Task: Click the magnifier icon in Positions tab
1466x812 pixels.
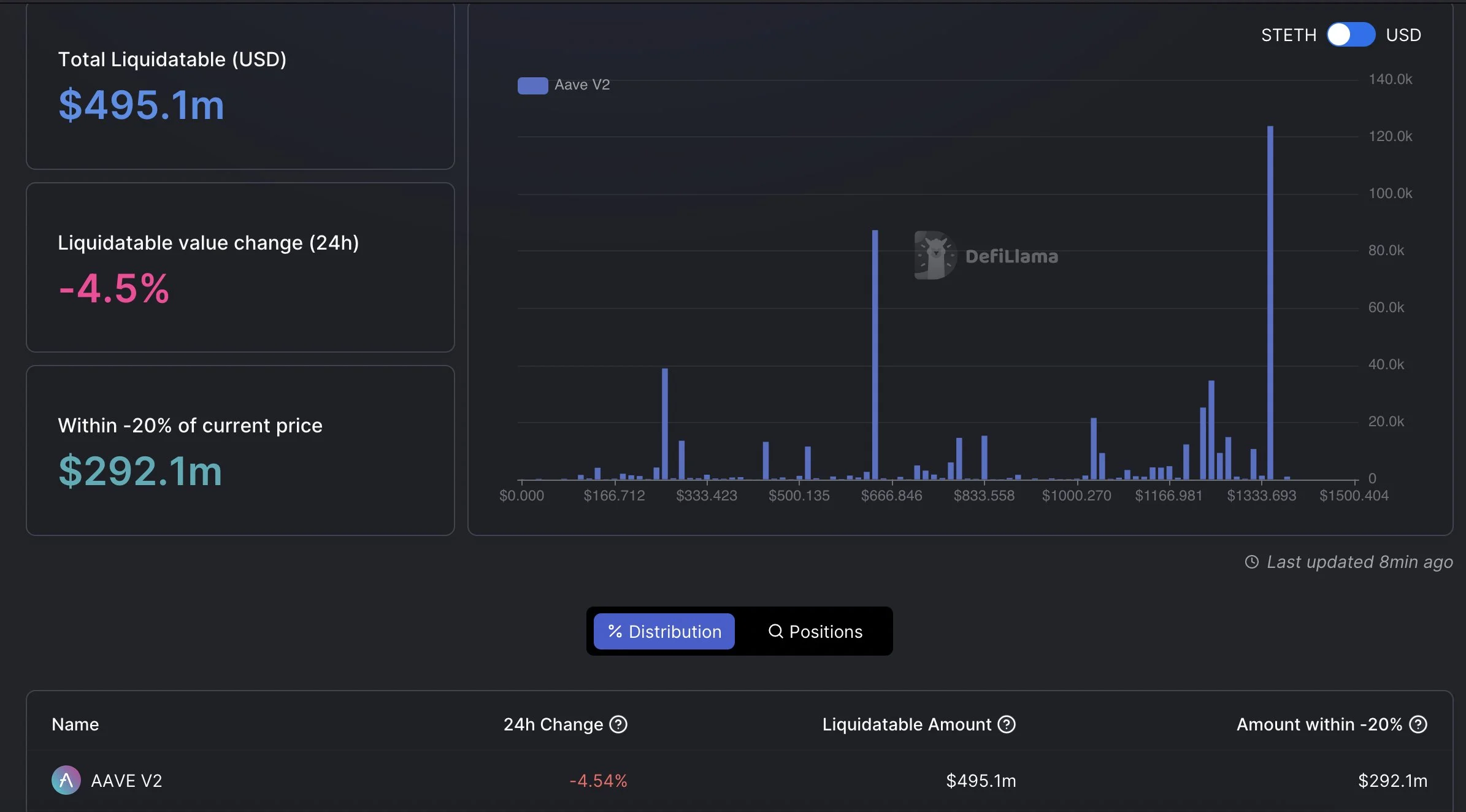Action: click(x=775, y=631)
